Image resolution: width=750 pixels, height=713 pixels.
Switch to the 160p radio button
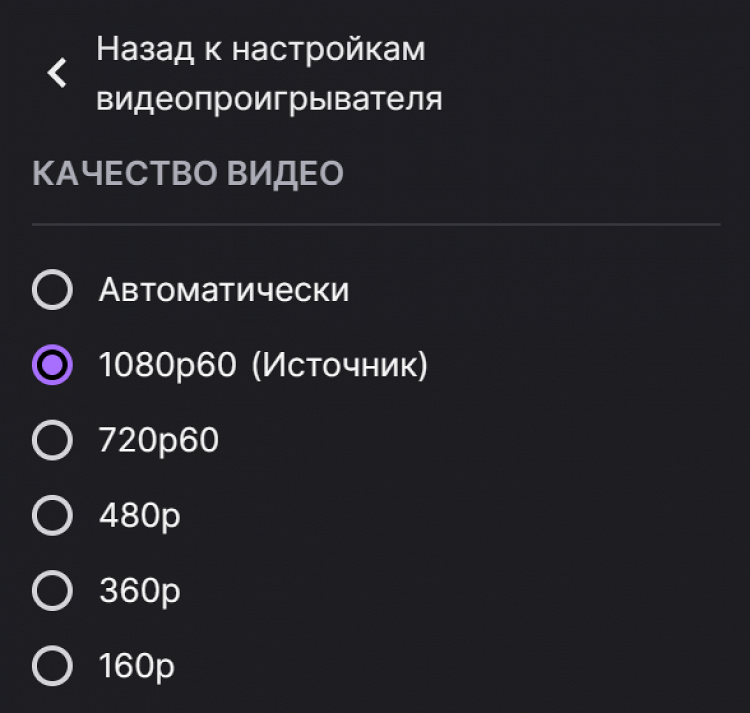click(52, 666)
